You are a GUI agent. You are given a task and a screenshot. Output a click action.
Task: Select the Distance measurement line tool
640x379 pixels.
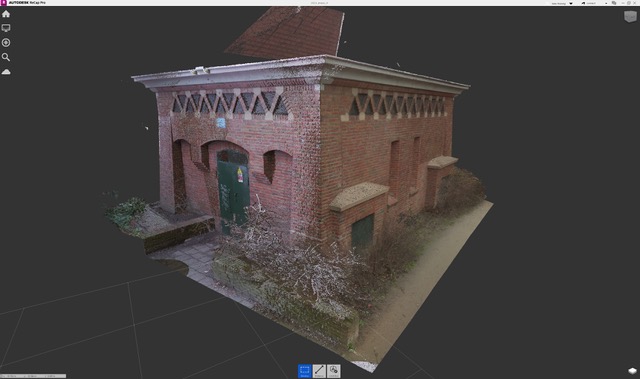pyautogui.click(x=319, y=371)
